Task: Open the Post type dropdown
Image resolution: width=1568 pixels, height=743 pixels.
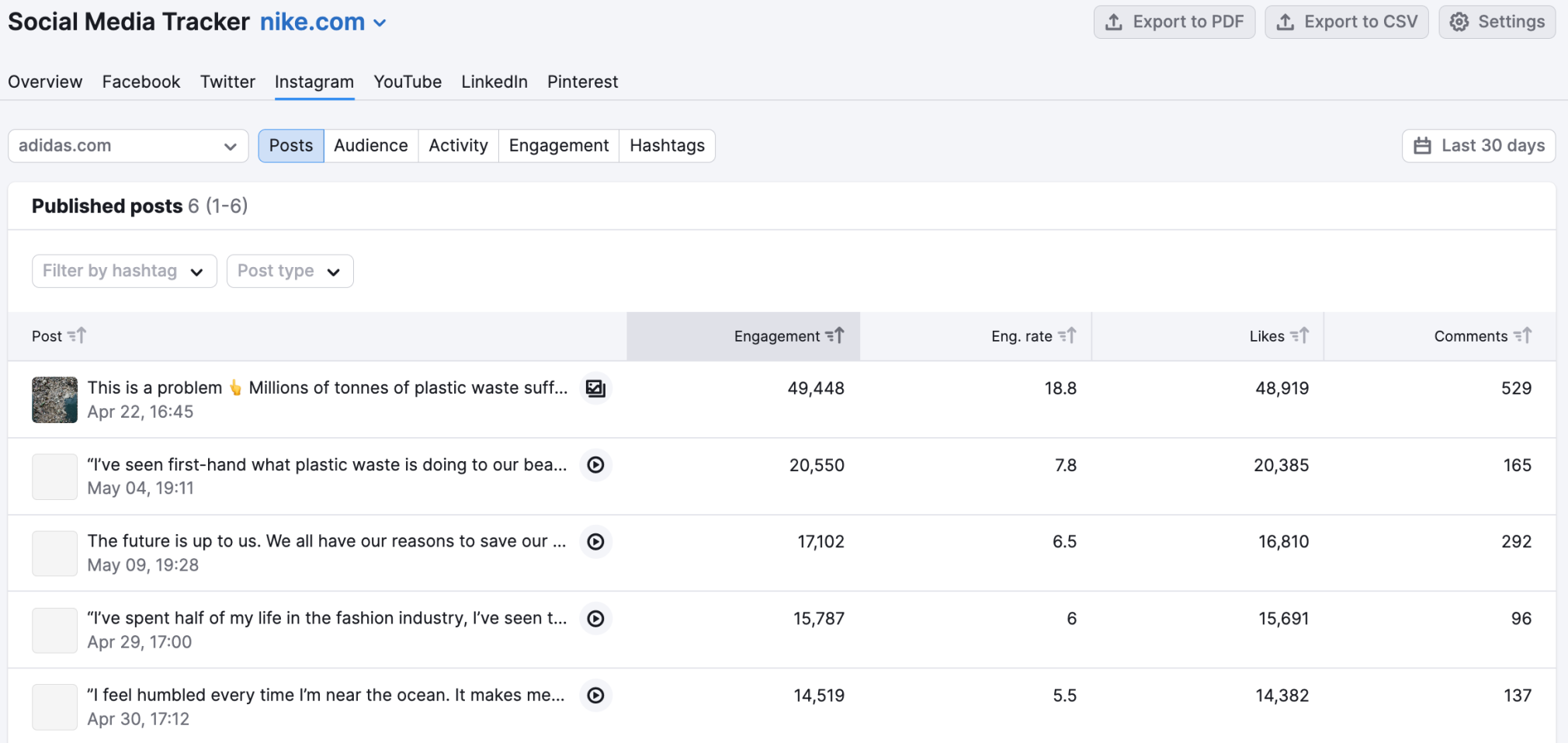Action: pos(290,271)
